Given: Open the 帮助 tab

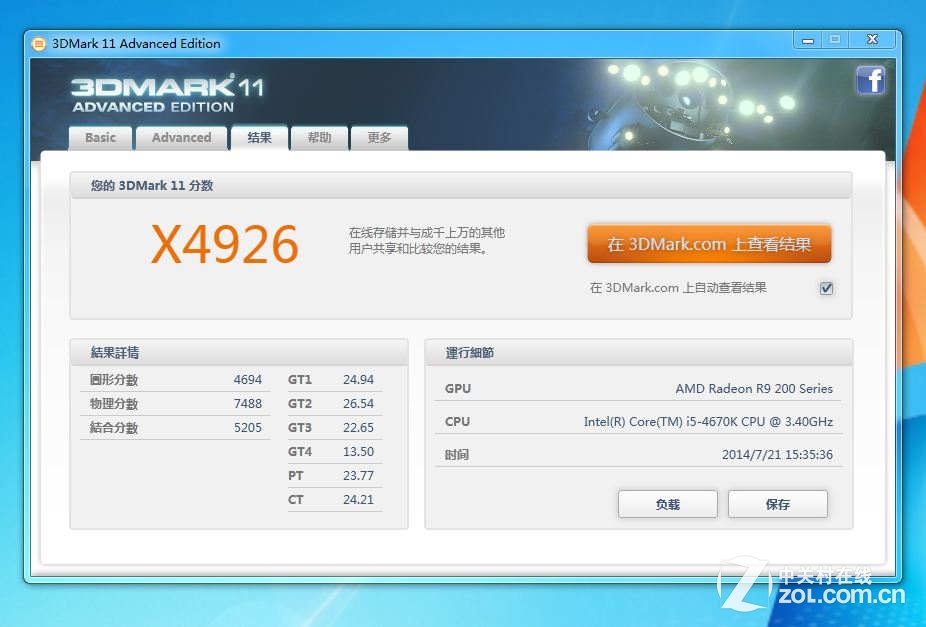Looking at the screenshot, I should click(319, 138).
